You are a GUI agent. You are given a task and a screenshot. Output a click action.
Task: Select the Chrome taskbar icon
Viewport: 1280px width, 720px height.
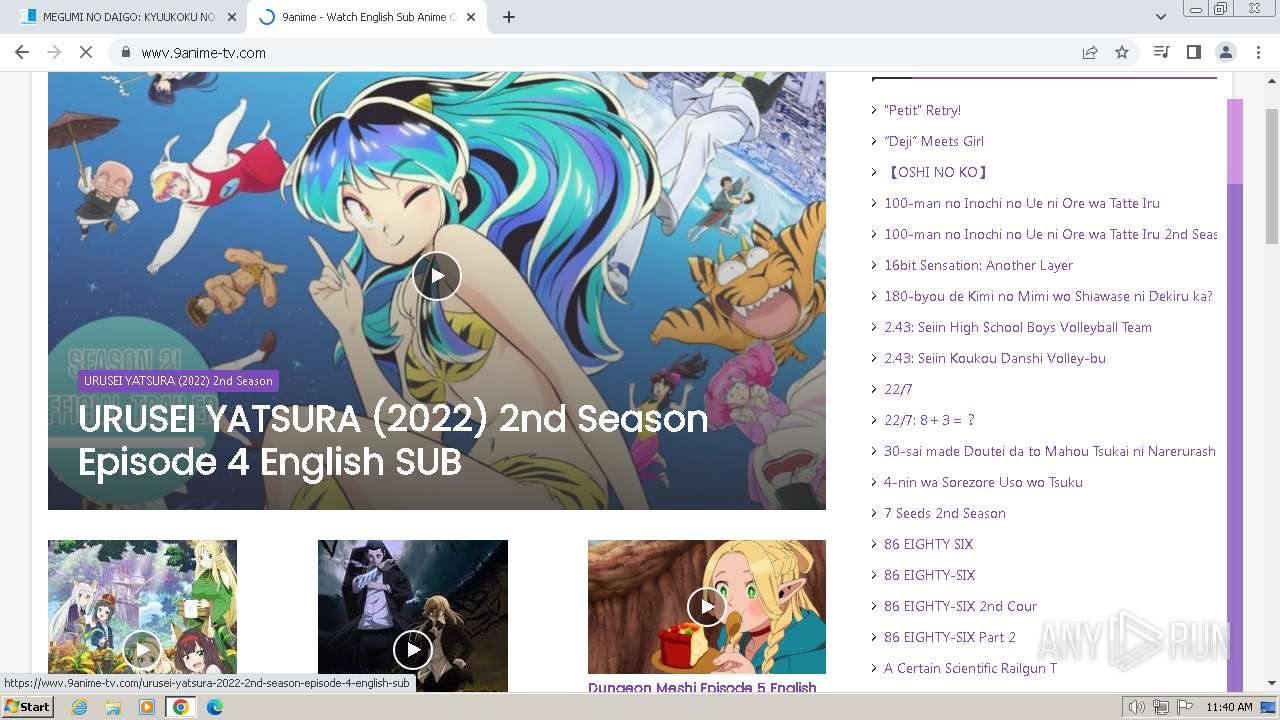[181, 707]
